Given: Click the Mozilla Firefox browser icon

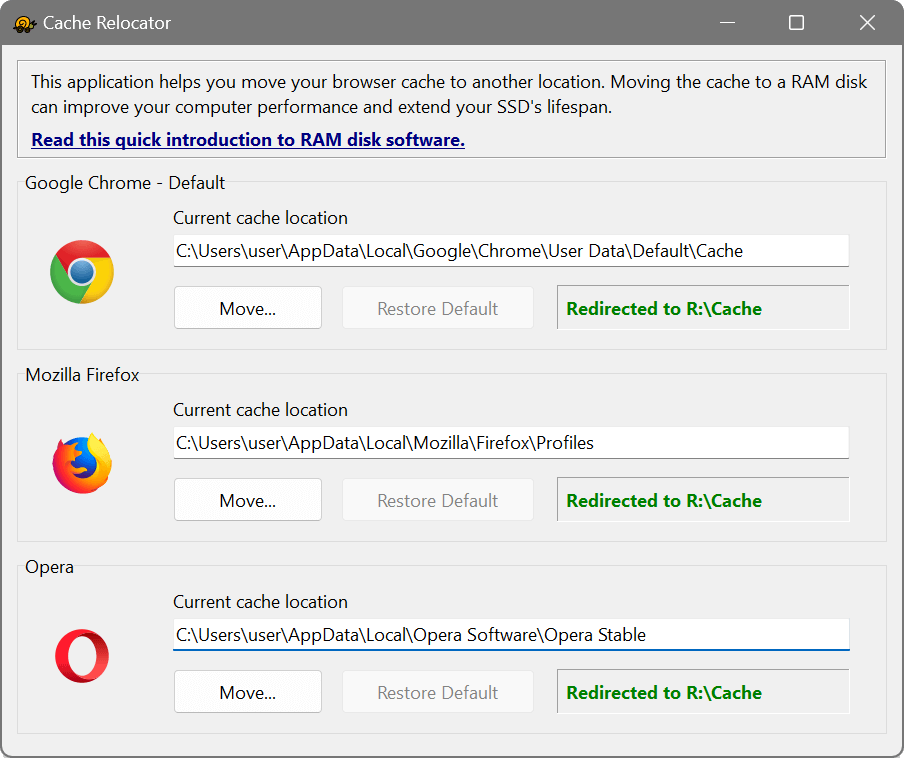Looking at the screenshot, I should (82, 463).
